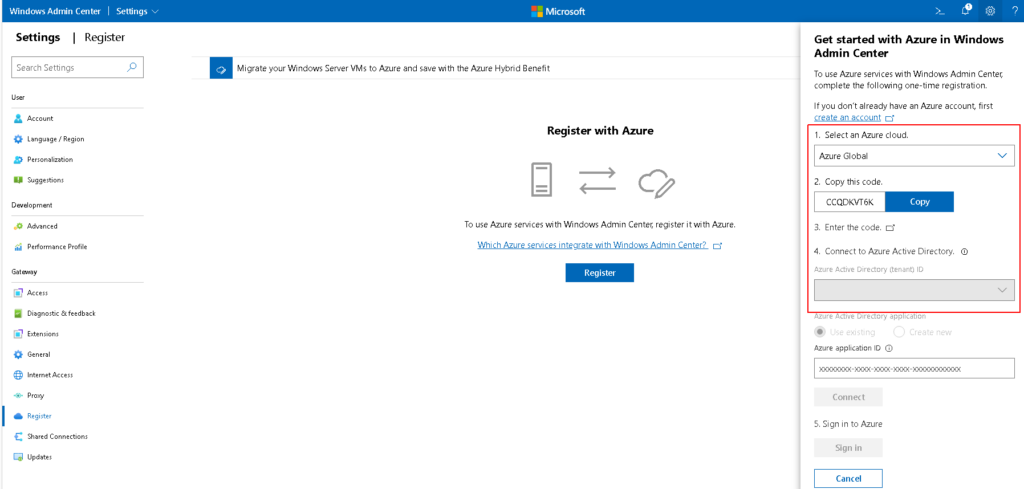The width and height of the screenshot is (1024, 489).
Task: Click the search magnifier icon in Search Settings
Action: 132,67
